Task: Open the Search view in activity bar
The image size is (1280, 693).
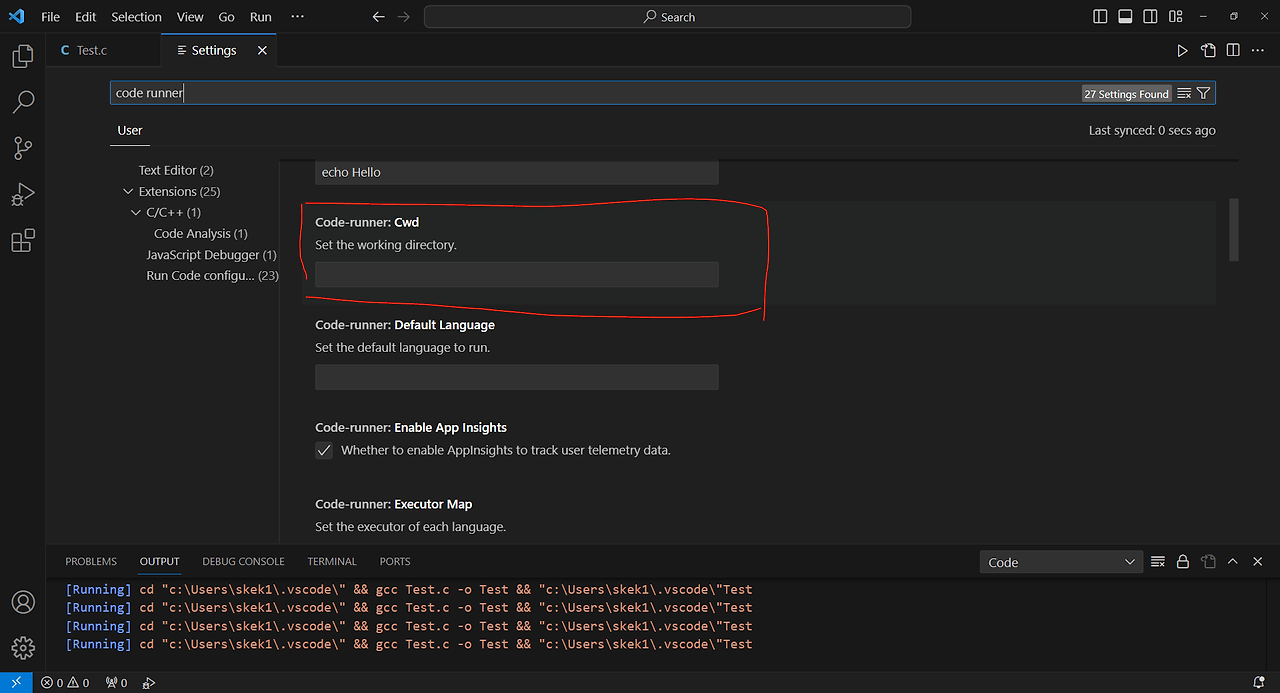Action: [23, 102]
